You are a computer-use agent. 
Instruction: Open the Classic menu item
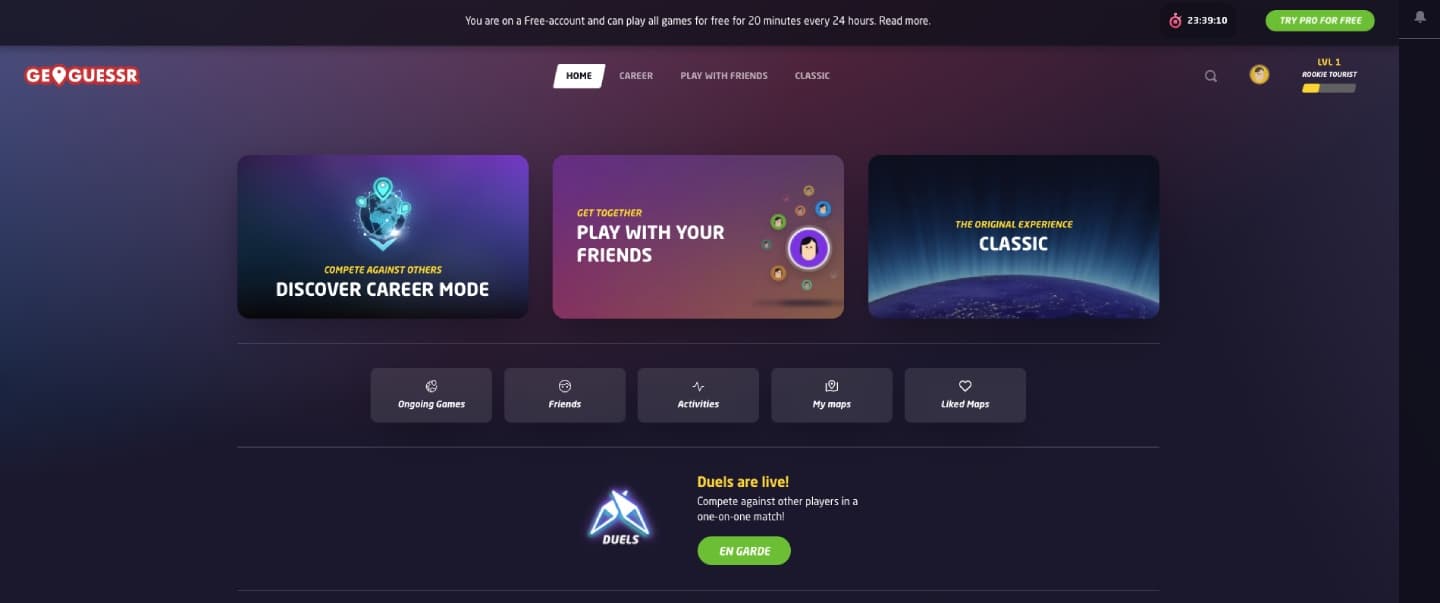(x=812, y=76)
